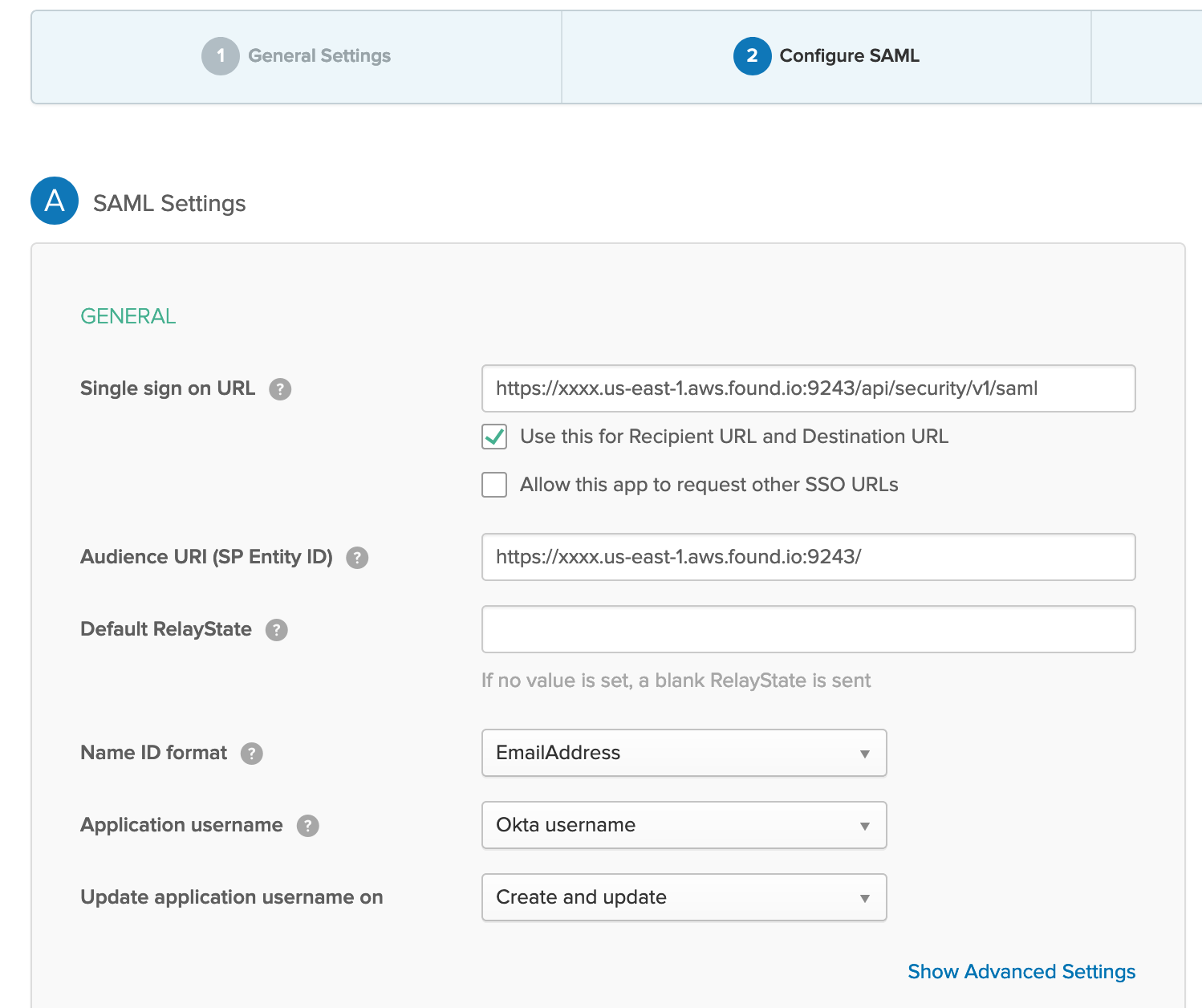Screen dimensions: 1202x1008
Task: Click the help icon beside Application username
Action: pyautogui.click(x=308, y=825)
